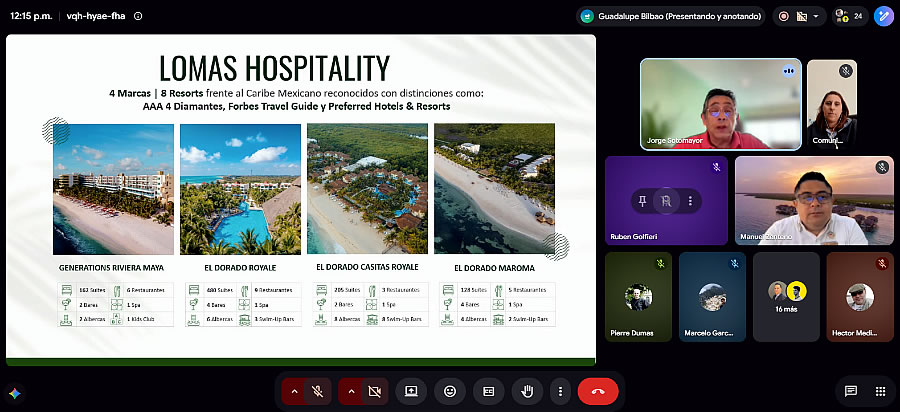This screenshot has height=412, width=900.
Task: Click muted mic icon on Comuni tile
Action: (845, 71)
